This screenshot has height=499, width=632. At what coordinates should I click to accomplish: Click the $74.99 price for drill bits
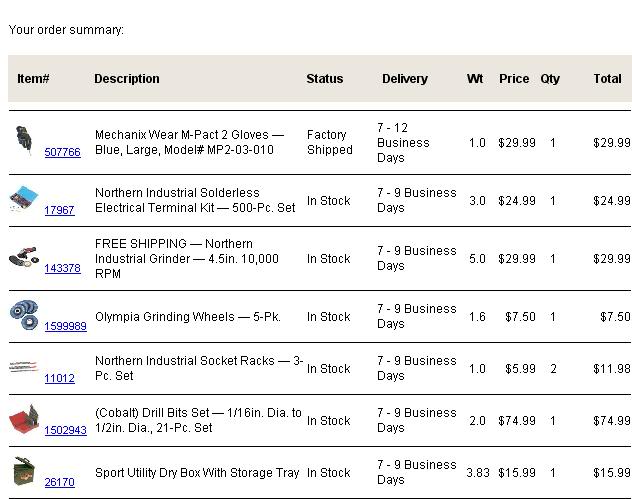pos(517,421)
